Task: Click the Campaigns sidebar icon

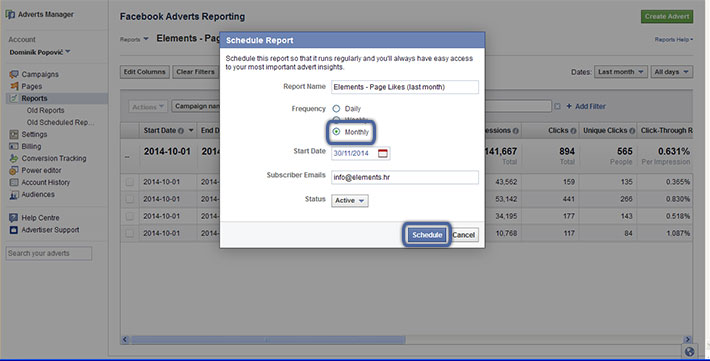Action: 14,74
